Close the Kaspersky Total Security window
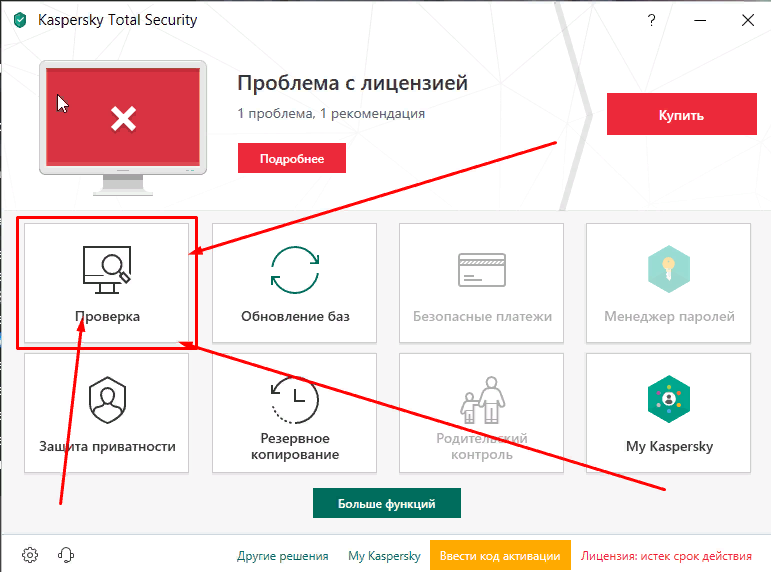The height and width of the screenshot is (572, 771). pyautogui.click(x=747, y=20)
